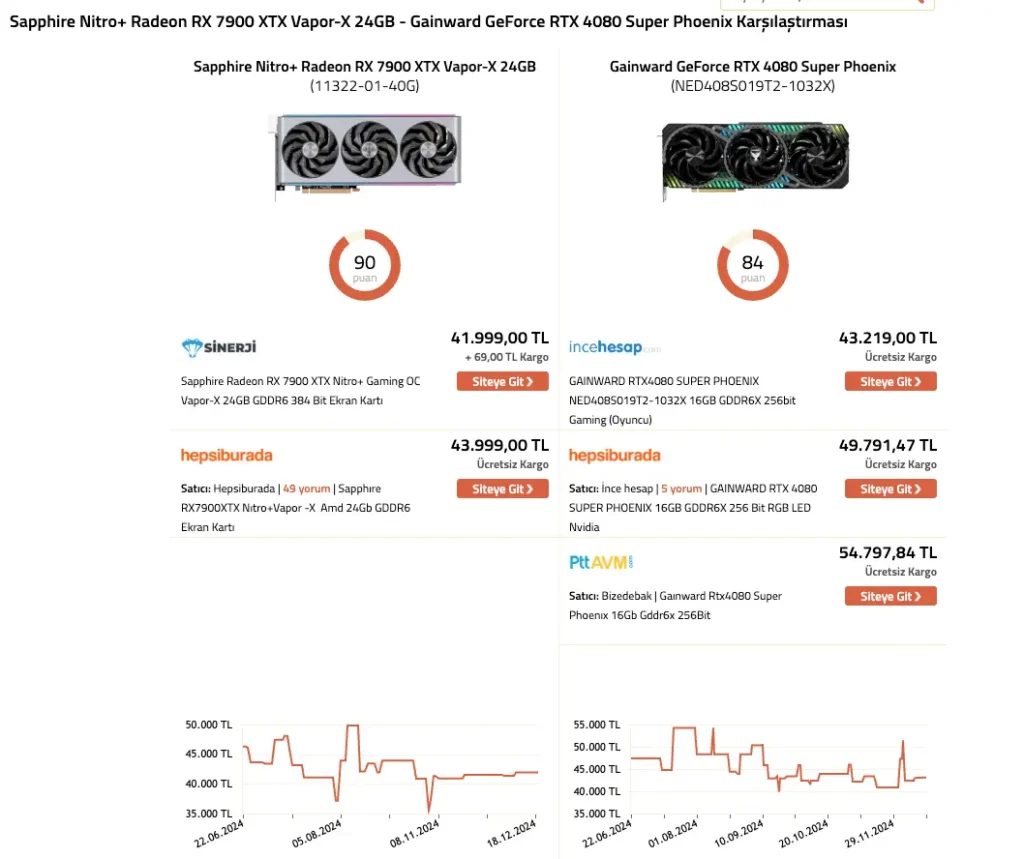Viewport: 1024px width, 859px height.
Task: Open the 49 yorum reviews link
Action: tap(304, 489)
